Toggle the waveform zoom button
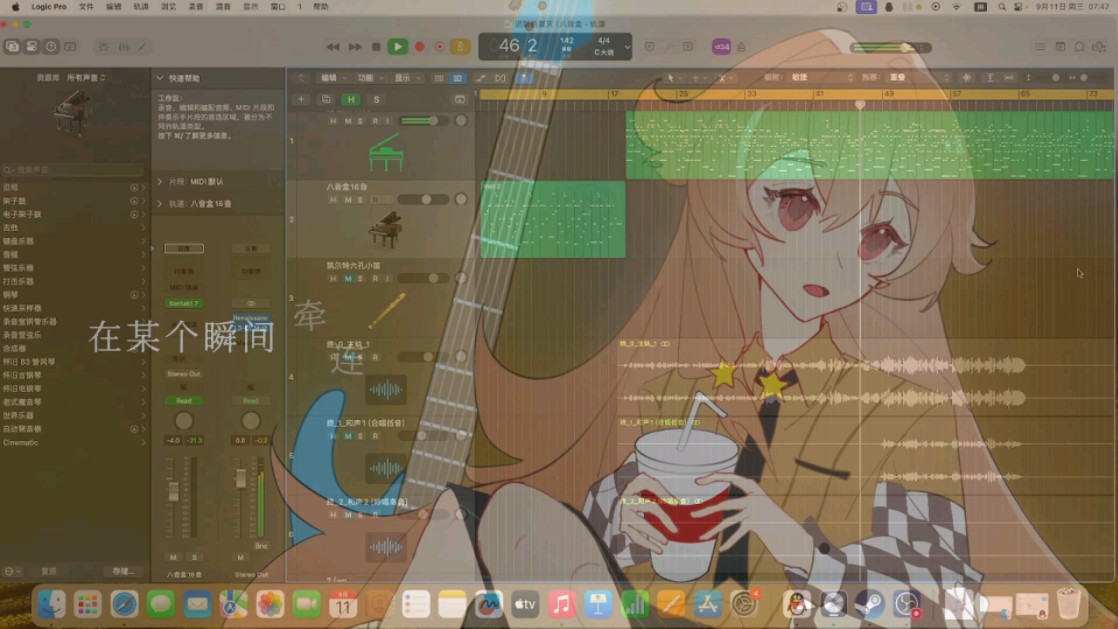 tap(966, 78)
